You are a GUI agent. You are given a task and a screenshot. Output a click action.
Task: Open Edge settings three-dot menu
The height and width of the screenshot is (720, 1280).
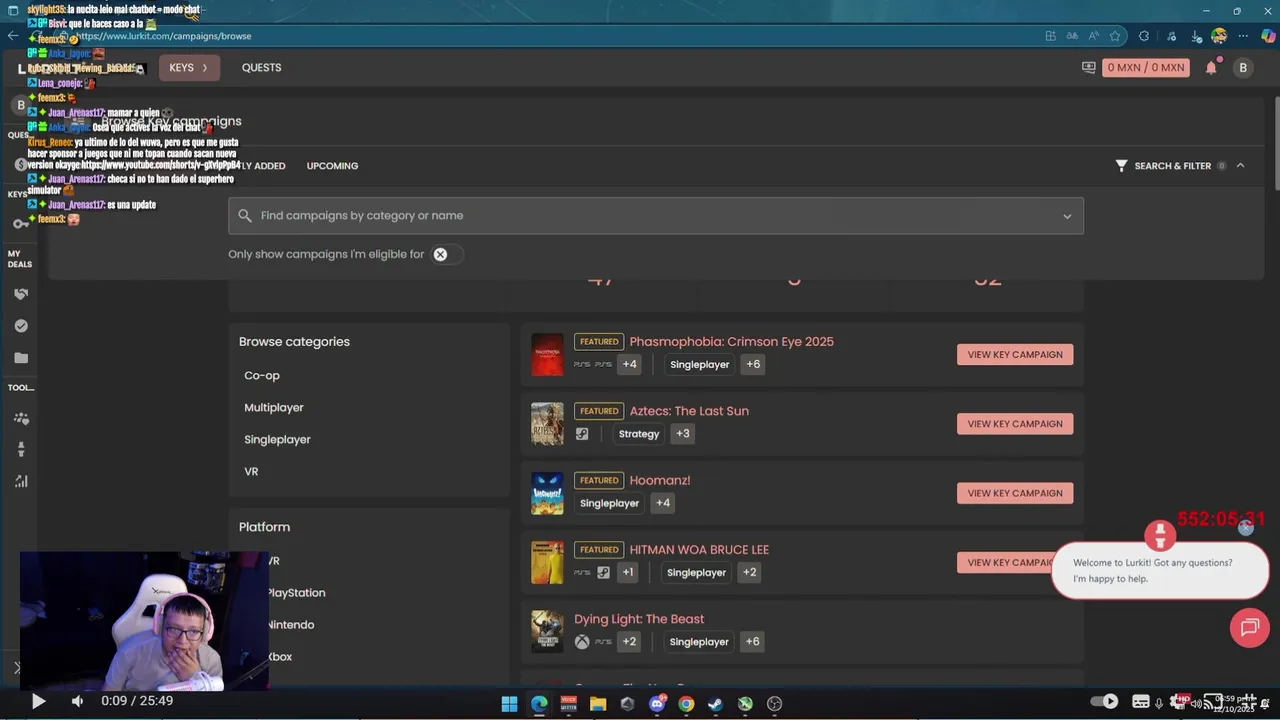(x=1243, y=36)
